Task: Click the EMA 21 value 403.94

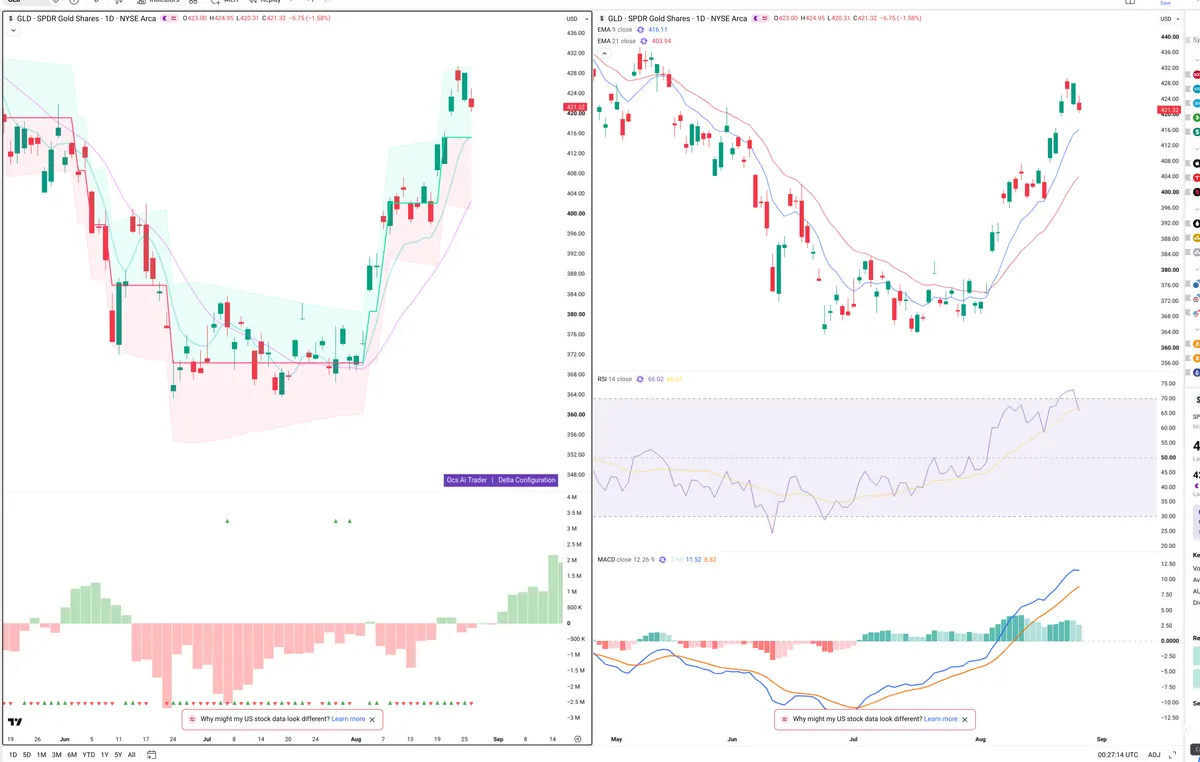Action: [661, 41]
